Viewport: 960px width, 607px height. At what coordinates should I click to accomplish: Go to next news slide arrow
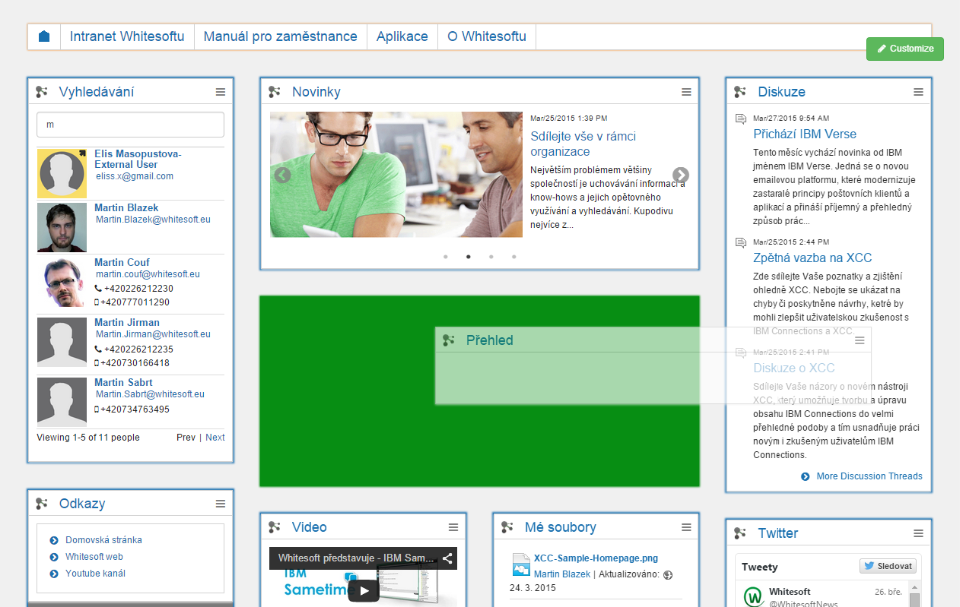[680, 175]
